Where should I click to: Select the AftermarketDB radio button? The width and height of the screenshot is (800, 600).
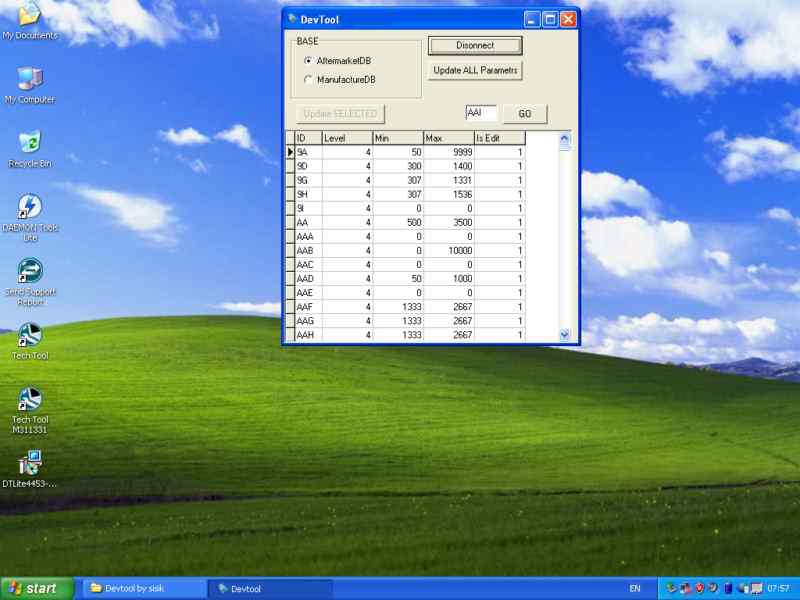coord(308,61)
